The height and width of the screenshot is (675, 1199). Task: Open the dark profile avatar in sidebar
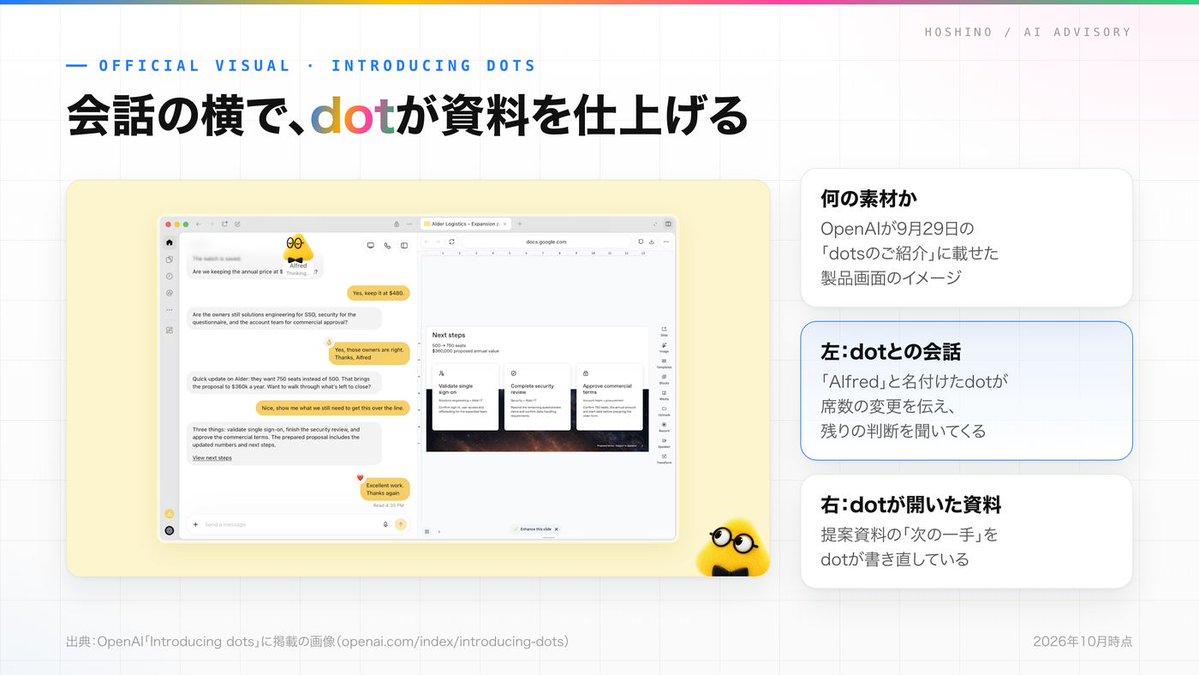(169, 531)
